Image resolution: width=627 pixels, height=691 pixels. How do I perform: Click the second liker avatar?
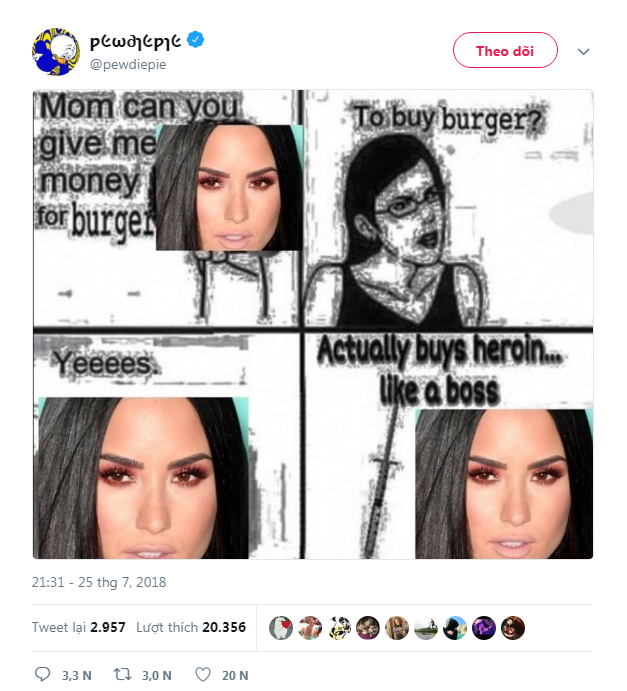[310, 628]
